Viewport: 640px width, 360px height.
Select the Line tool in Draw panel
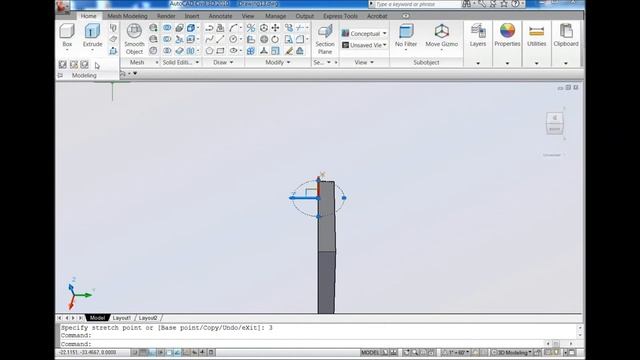[220, 39]
